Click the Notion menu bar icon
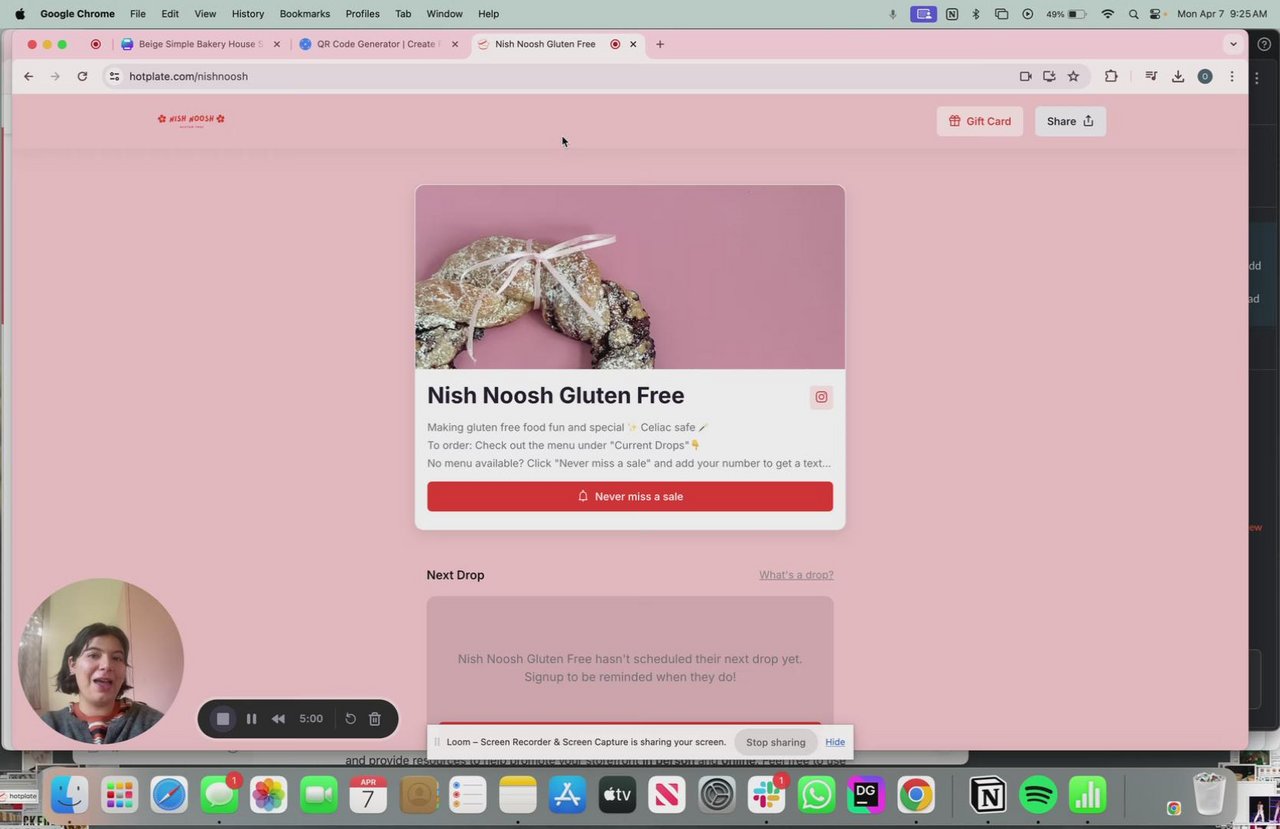Image resolution: width=1280 pixels, height=829 pixels. pos(951,14)
